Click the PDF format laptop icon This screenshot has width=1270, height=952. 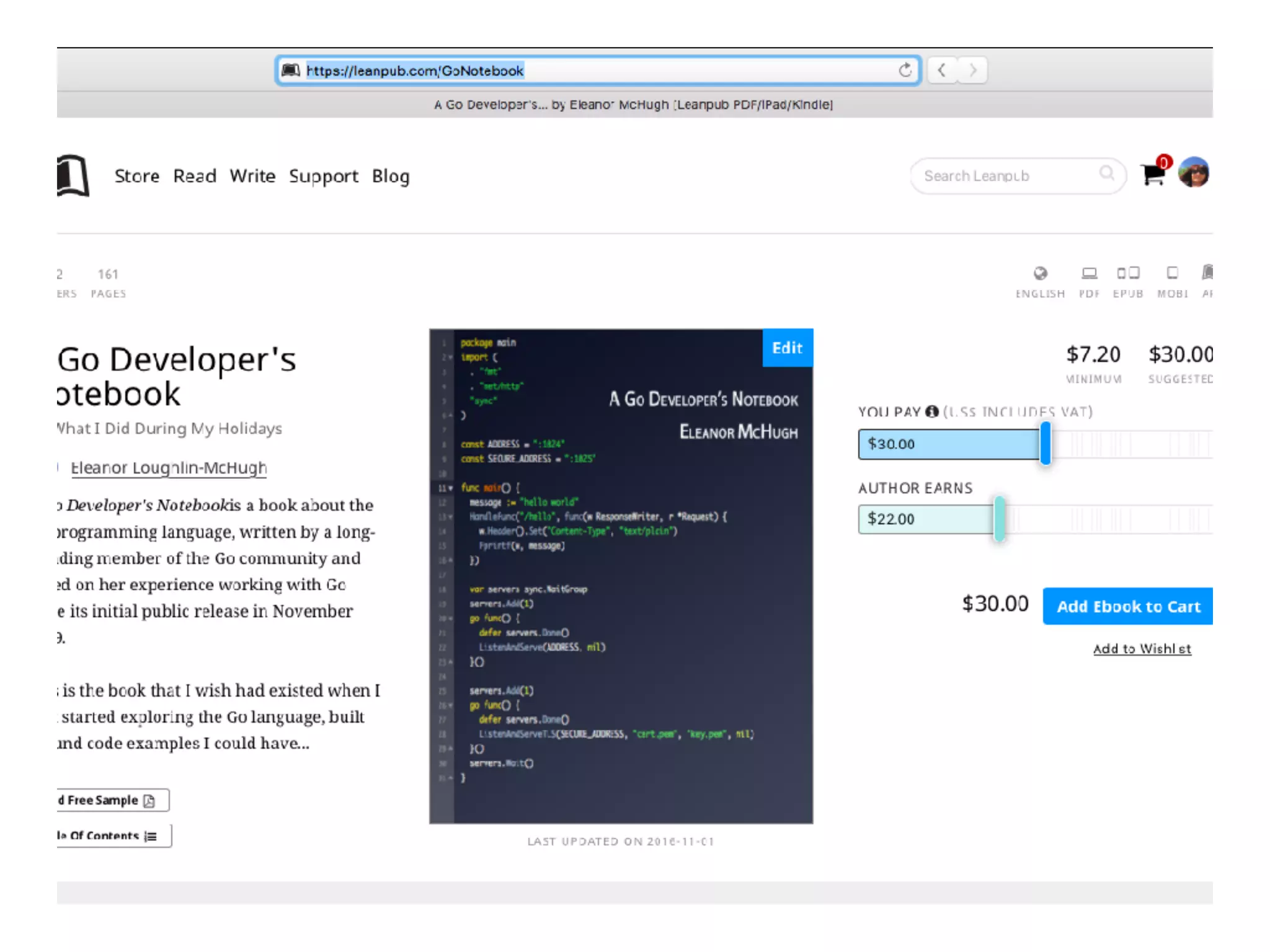click(x=1089, y=273)
